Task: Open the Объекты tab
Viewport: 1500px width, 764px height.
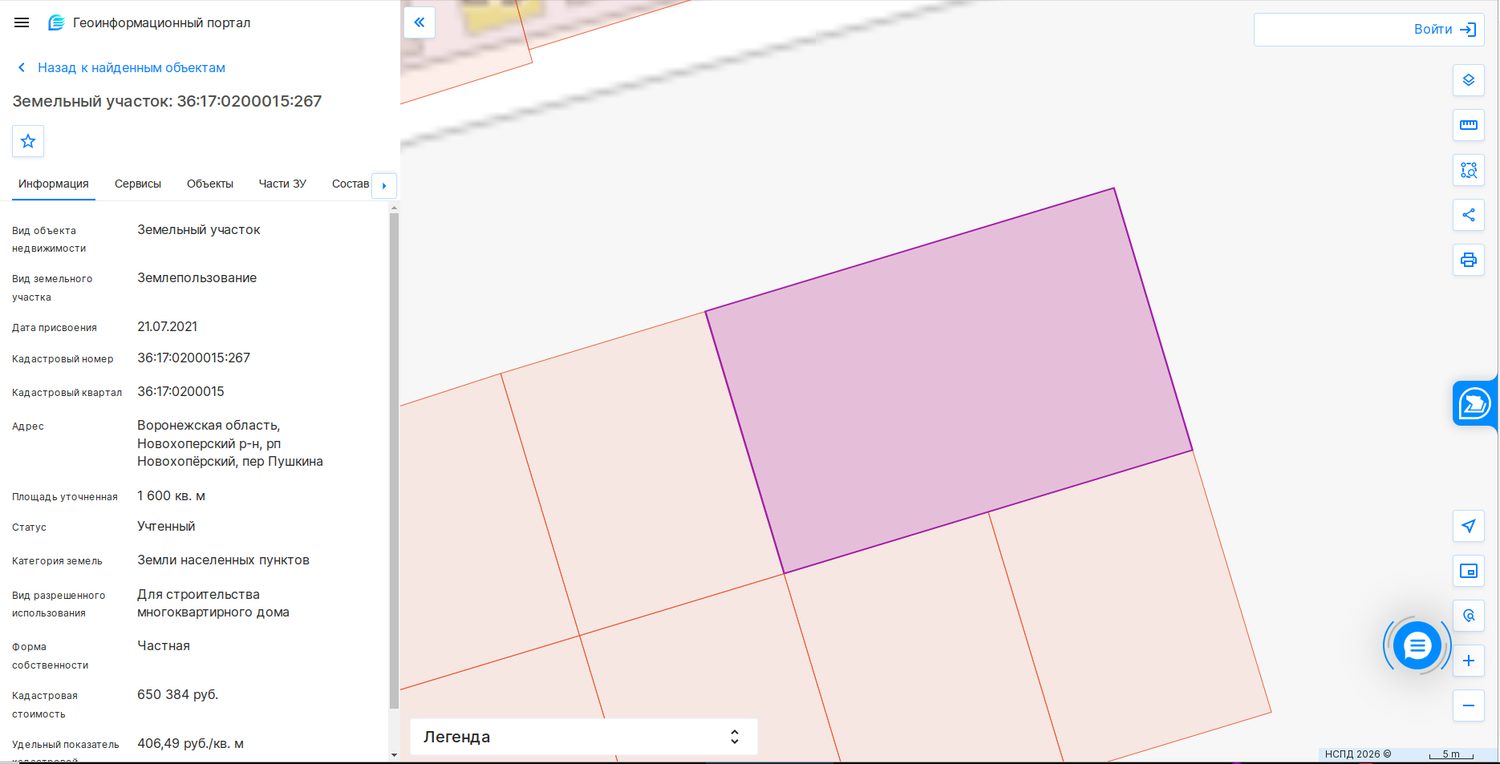Action: [x=210, y=184]
